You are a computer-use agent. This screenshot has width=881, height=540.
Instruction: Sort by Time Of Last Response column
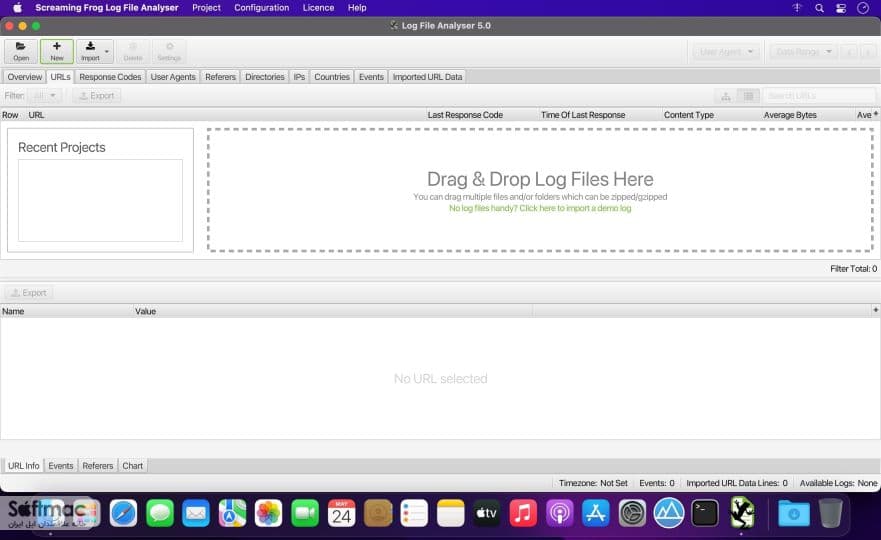[600, 115]
